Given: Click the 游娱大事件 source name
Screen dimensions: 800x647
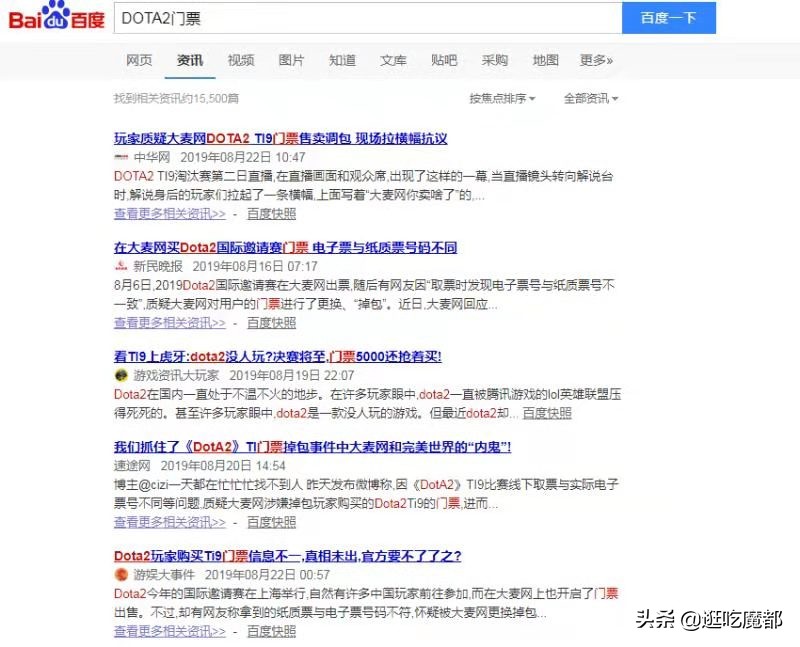Looking at the screenshot, I should pyautogui.click(x=164, y=575).
